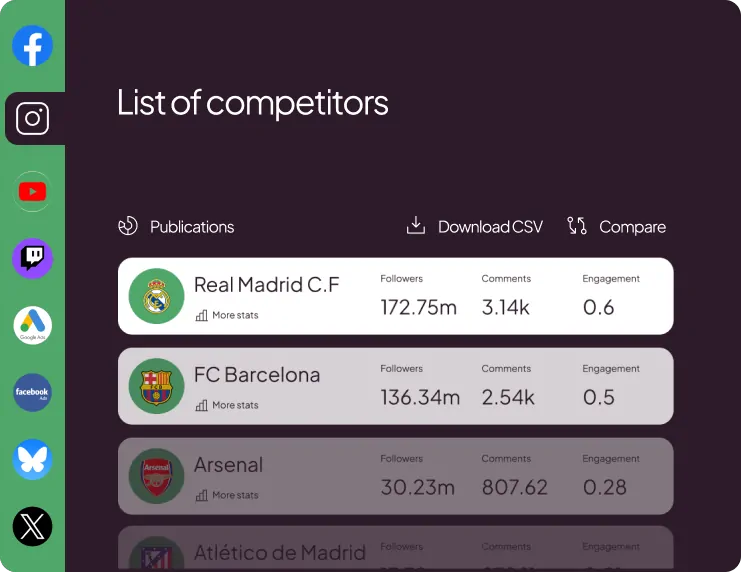This screenshot has height=572, width=741.
Task: Click the Publications chart icon
Action: [x=127, y=226]
